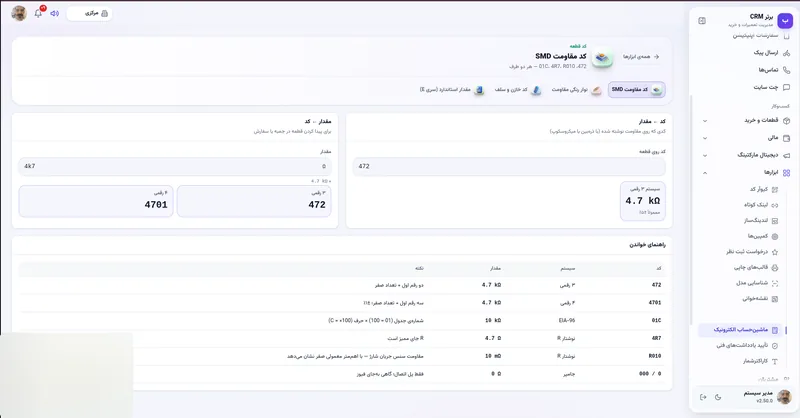The height and width of the screenshot is (418, 800).
Task: Click the مدیر سیستم user avatar
Action: pos(784,397)
